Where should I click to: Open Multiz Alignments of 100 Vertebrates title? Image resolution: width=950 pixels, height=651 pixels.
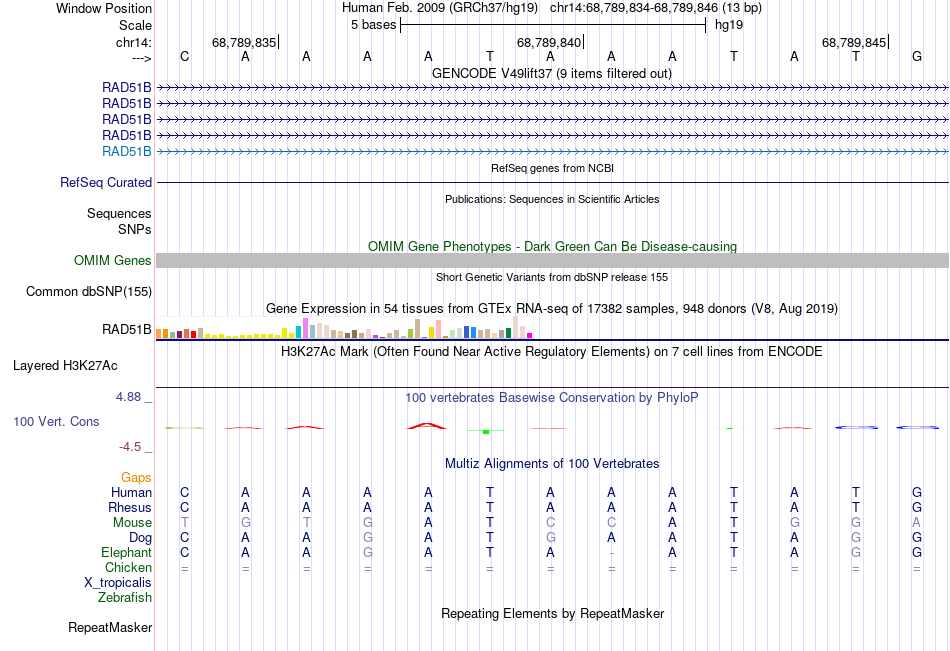552,464
